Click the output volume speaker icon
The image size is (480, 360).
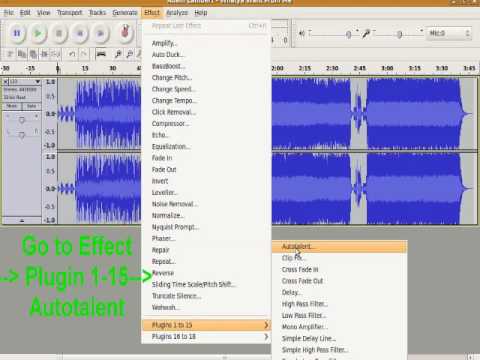[x=302, y=33]
